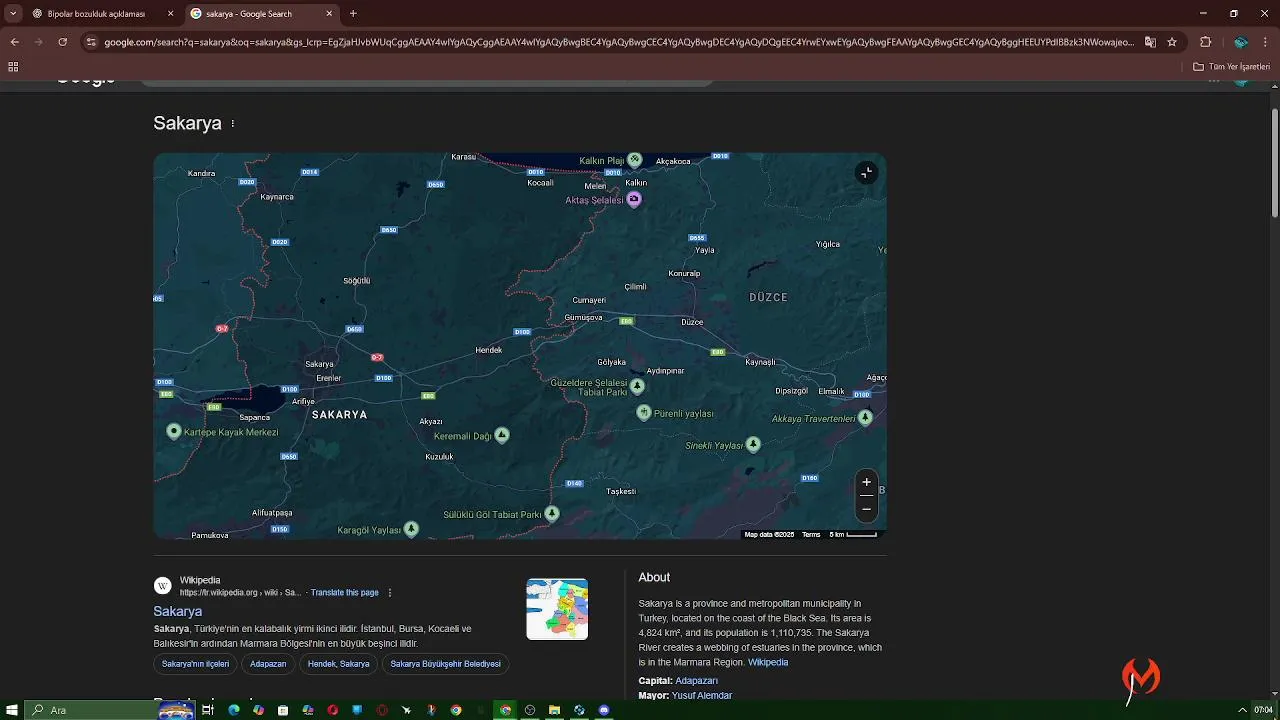The height and width of the screenshot is (720, 1280).
Task: Click Translate this page link
Action: click(345, 593)
